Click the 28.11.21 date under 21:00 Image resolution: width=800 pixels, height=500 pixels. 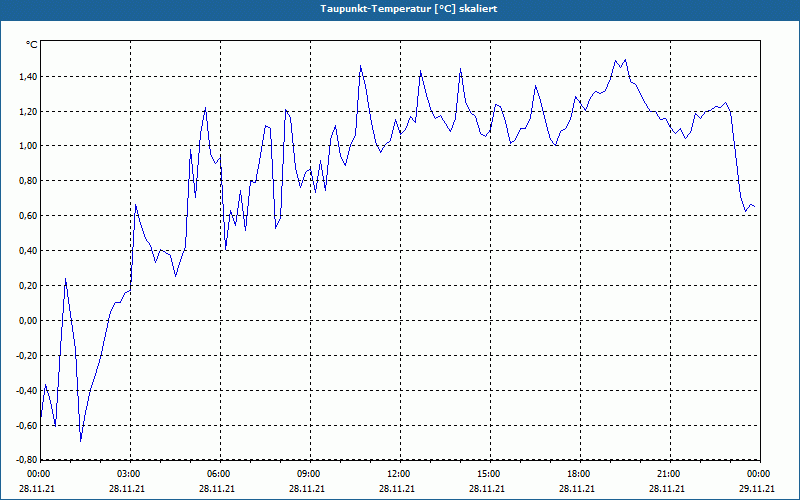(x=667, y=488)
